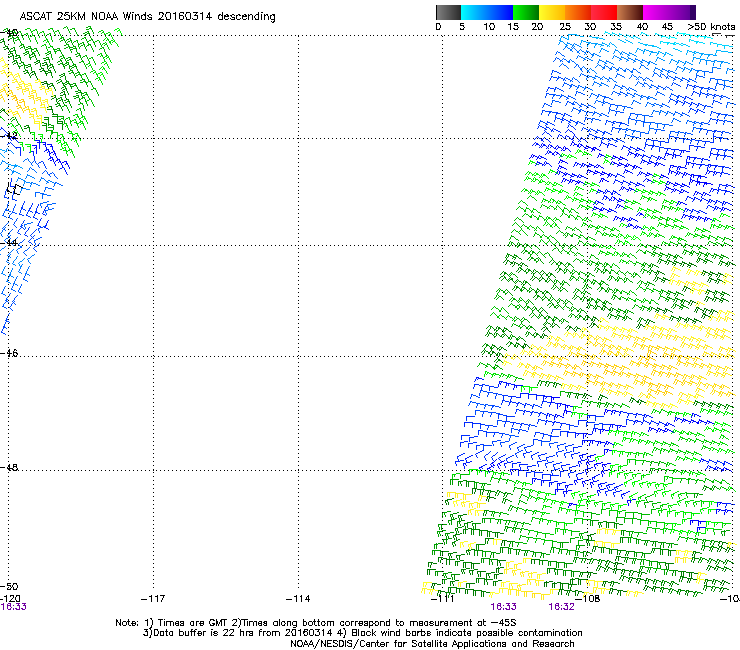
Task: Click the green 15-20 knots legend segment
Action: [x=526, y=12]
